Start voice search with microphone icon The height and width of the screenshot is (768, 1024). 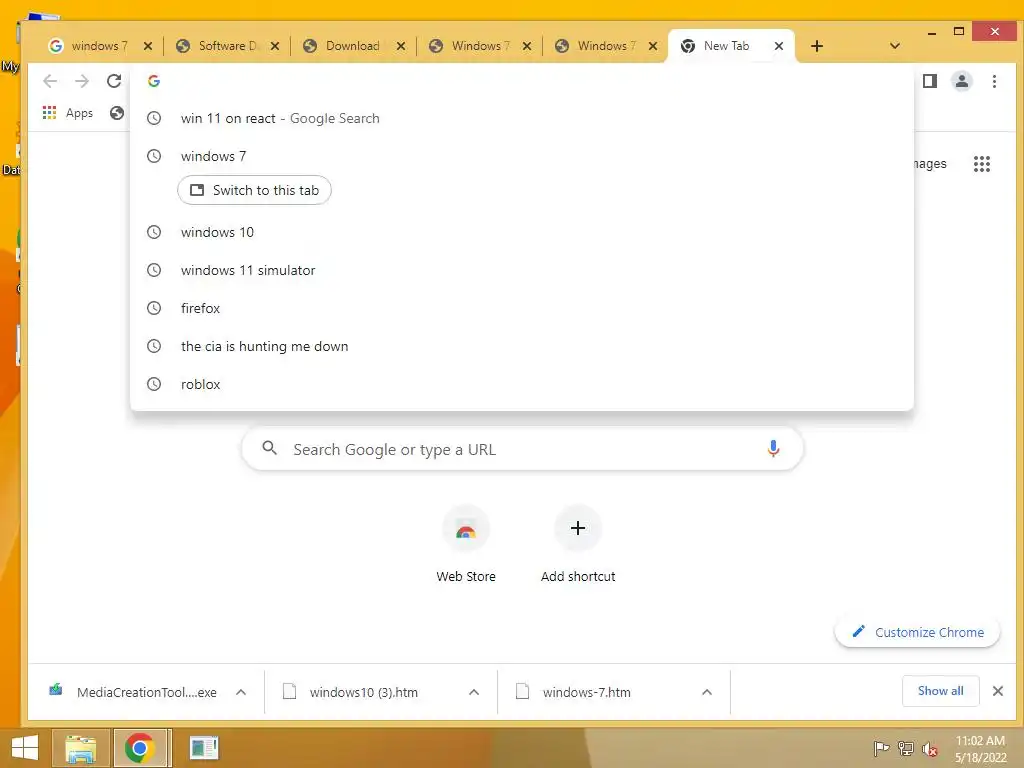pyautogui.click(x=773, y=449)
